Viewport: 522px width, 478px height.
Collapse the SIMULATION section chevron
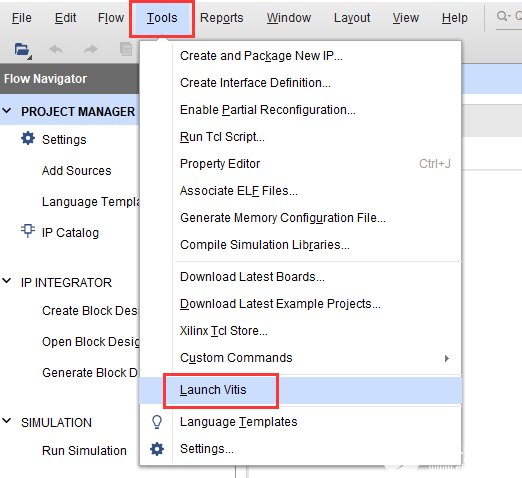7,421
